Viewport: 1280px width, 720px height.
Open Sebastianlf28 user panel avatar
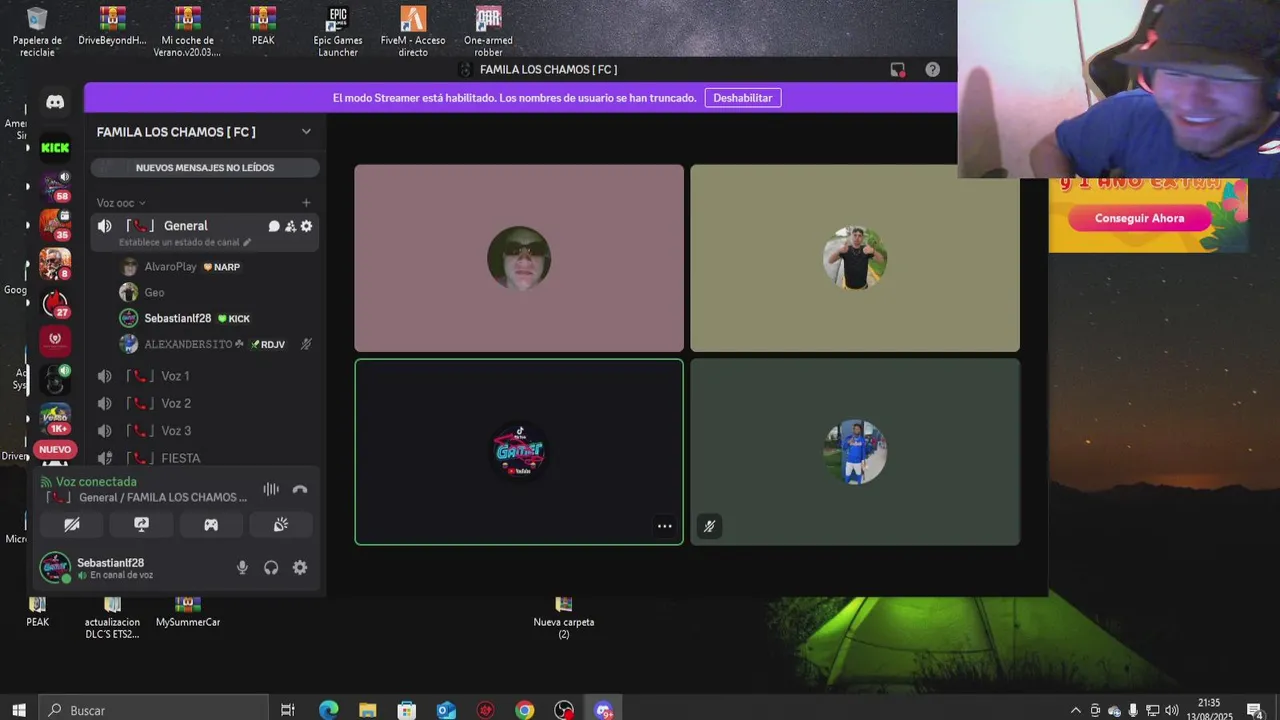click(55, 567)
